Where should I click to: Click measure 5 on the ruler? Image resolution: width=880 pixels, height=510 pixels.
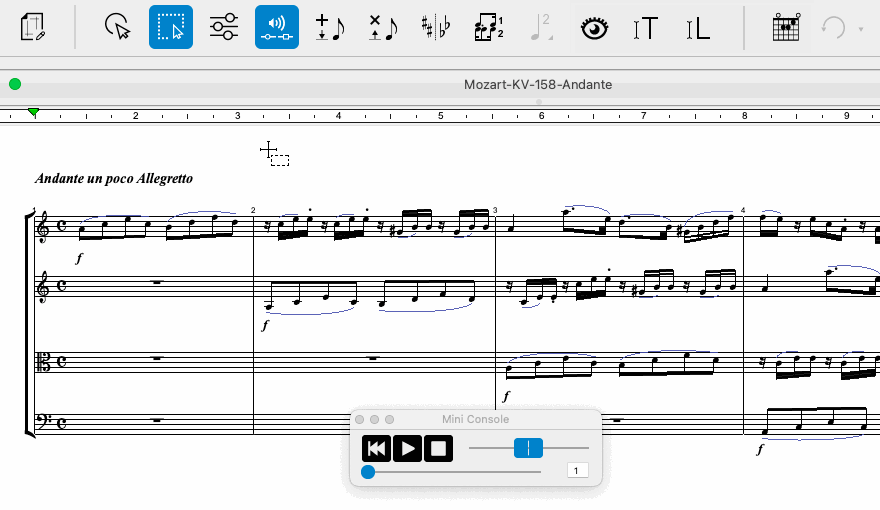tap(441, 116)
